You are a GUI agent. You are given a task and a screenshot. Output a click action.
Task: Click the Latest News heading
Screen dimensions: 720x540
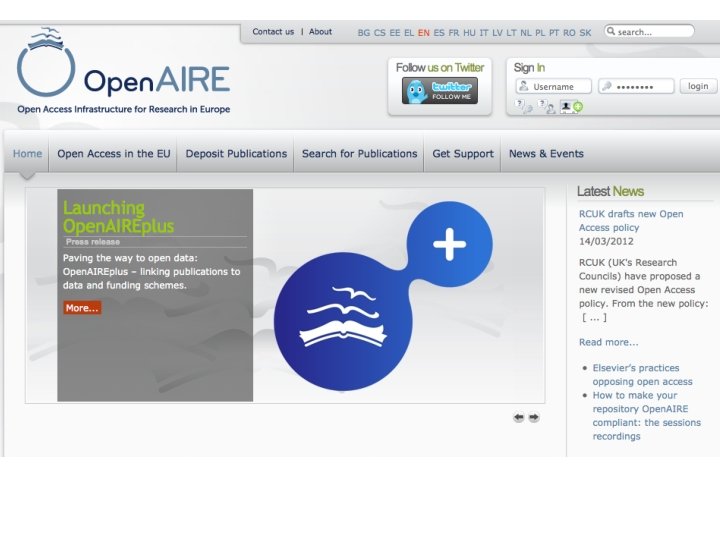click(x=610, y=191)
